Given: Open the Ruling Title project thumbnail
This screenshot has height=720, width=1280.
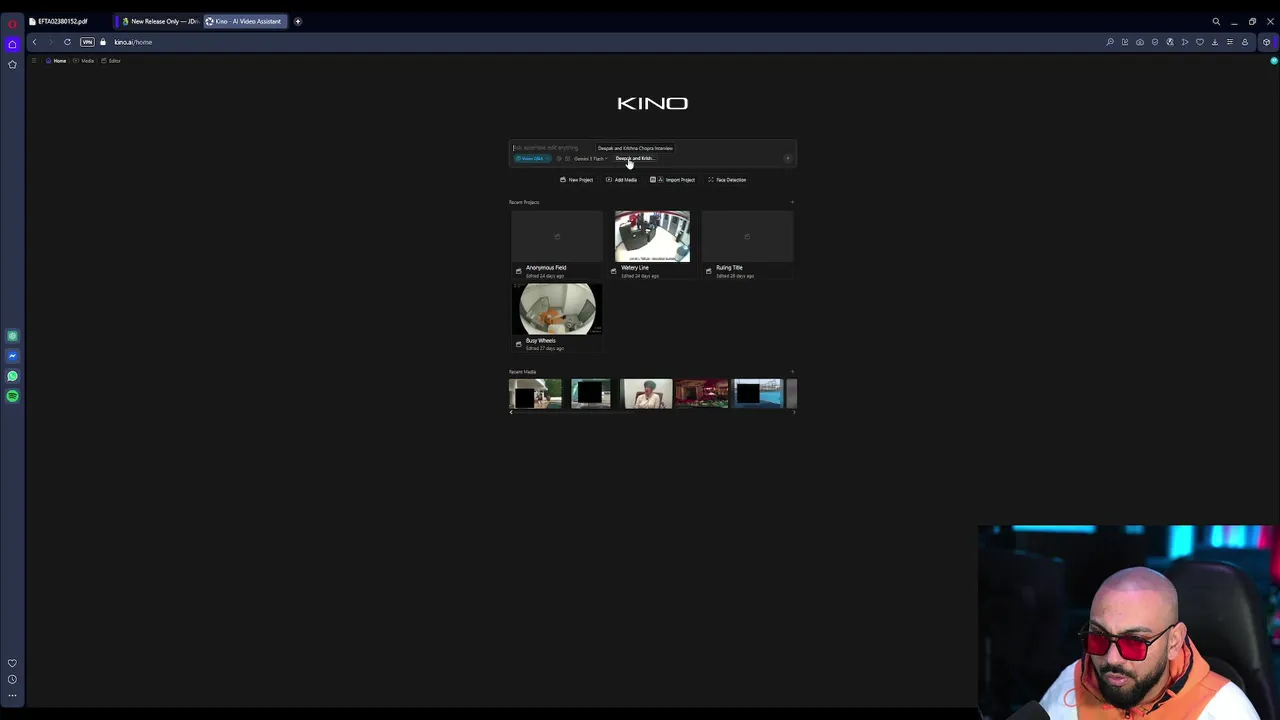Looking at the screenshot, I should [747, 236].
